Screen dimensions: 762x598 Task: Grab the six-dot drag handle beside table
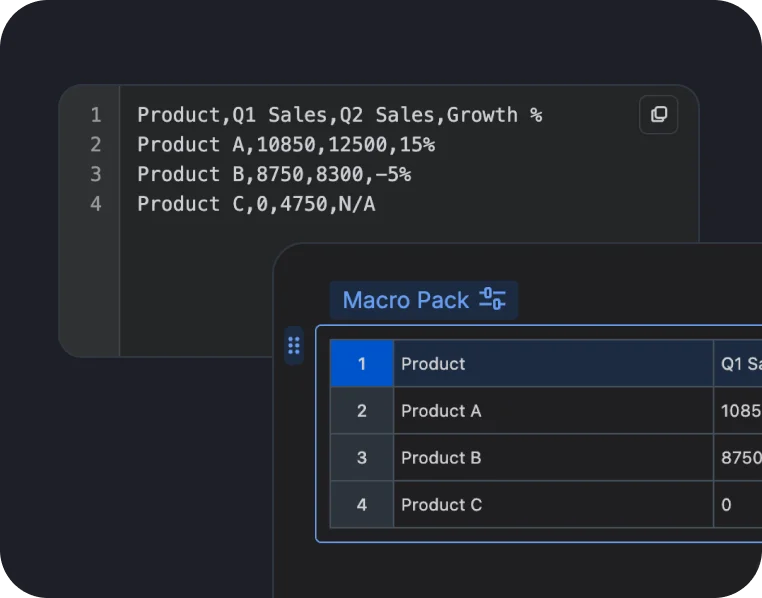(294, 345)
